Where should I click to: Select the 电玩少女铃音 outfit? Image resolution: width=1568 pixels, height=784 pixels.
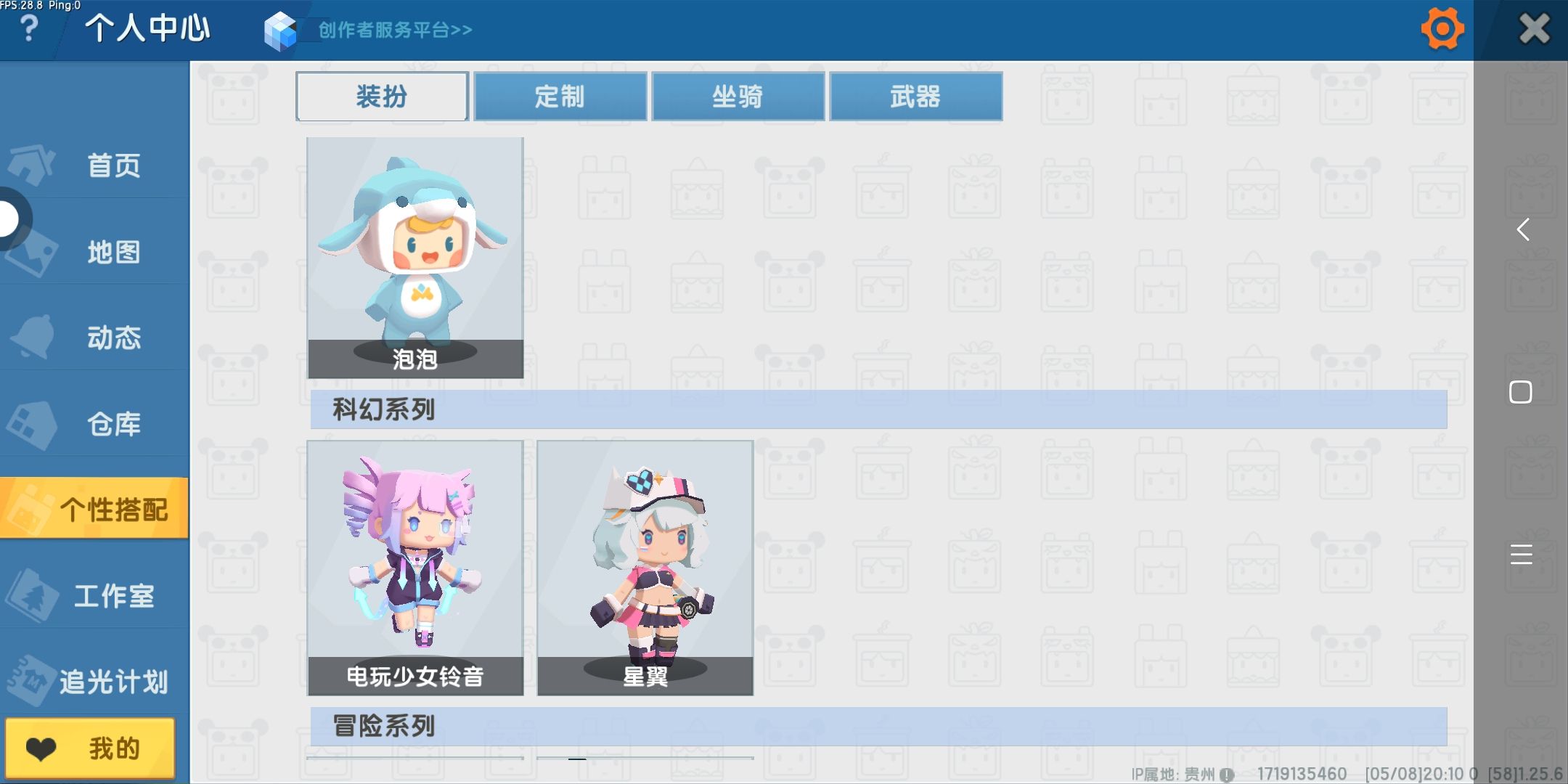point(415,568)
